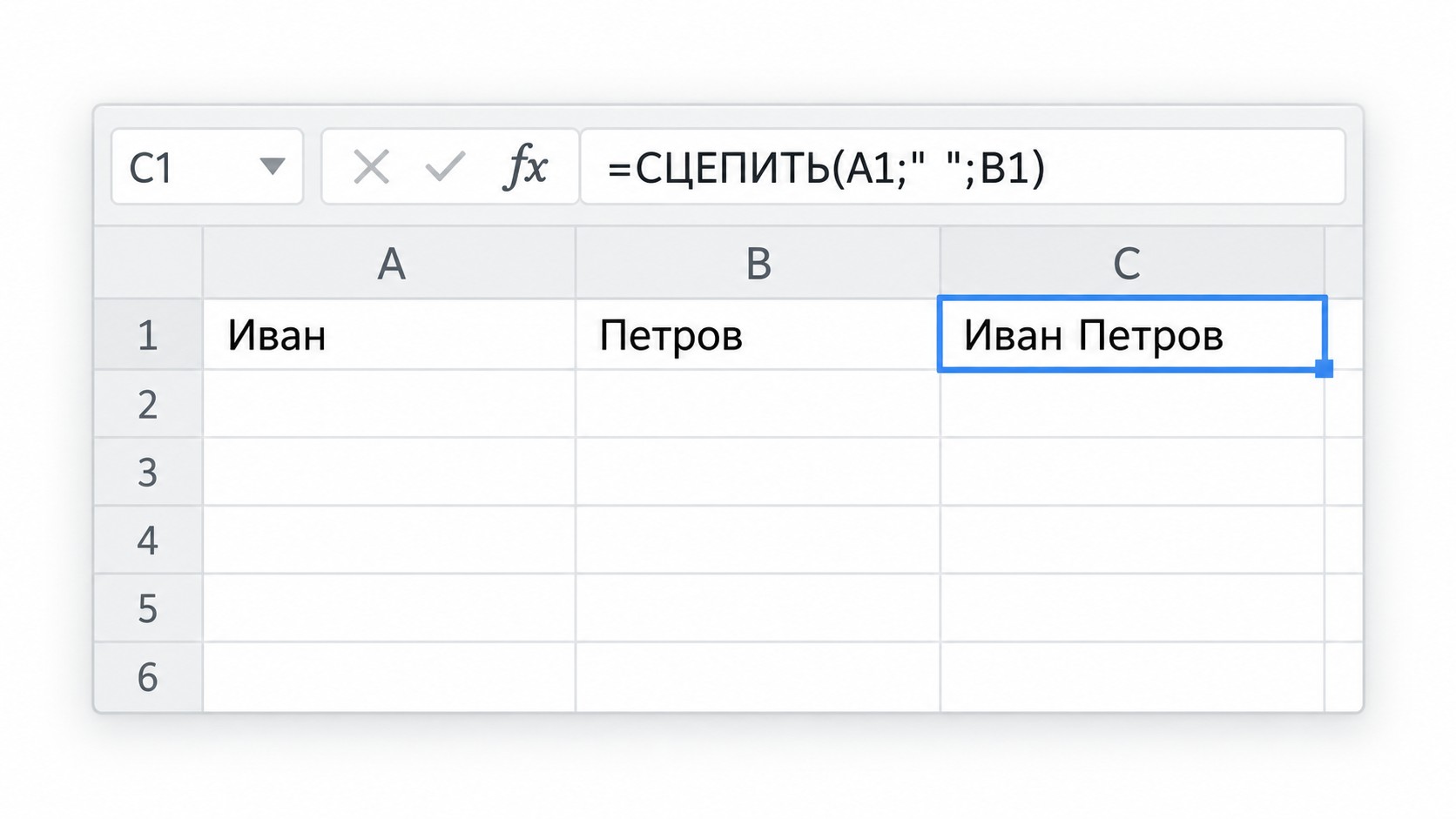Viewport: 1456px width, 819px height.
Task: Select empty cell A6
Action: pos(389,677)
